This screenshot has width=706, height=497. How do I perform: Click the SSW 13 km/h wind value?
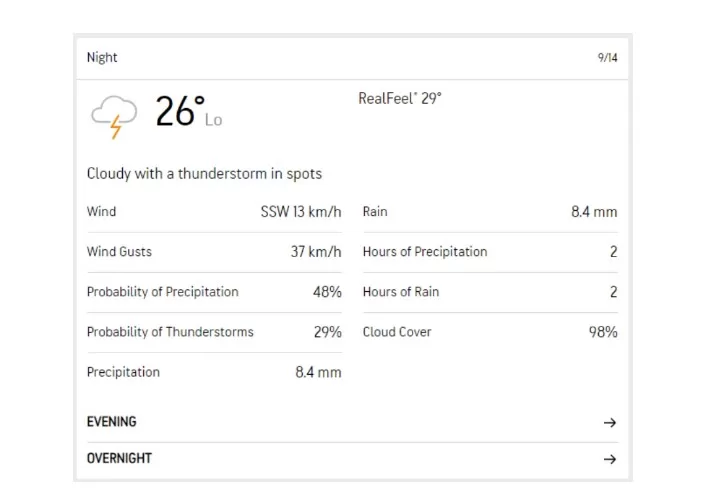click(301, 212)
